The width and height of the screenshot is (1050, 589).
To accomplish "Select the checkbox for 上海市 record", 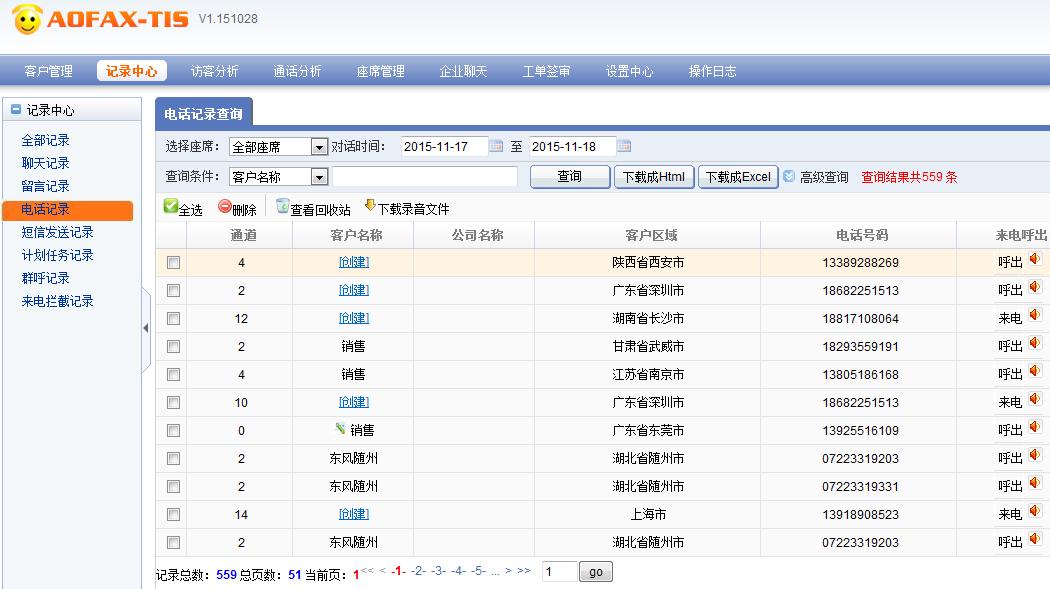I will (x=173, y=515).
